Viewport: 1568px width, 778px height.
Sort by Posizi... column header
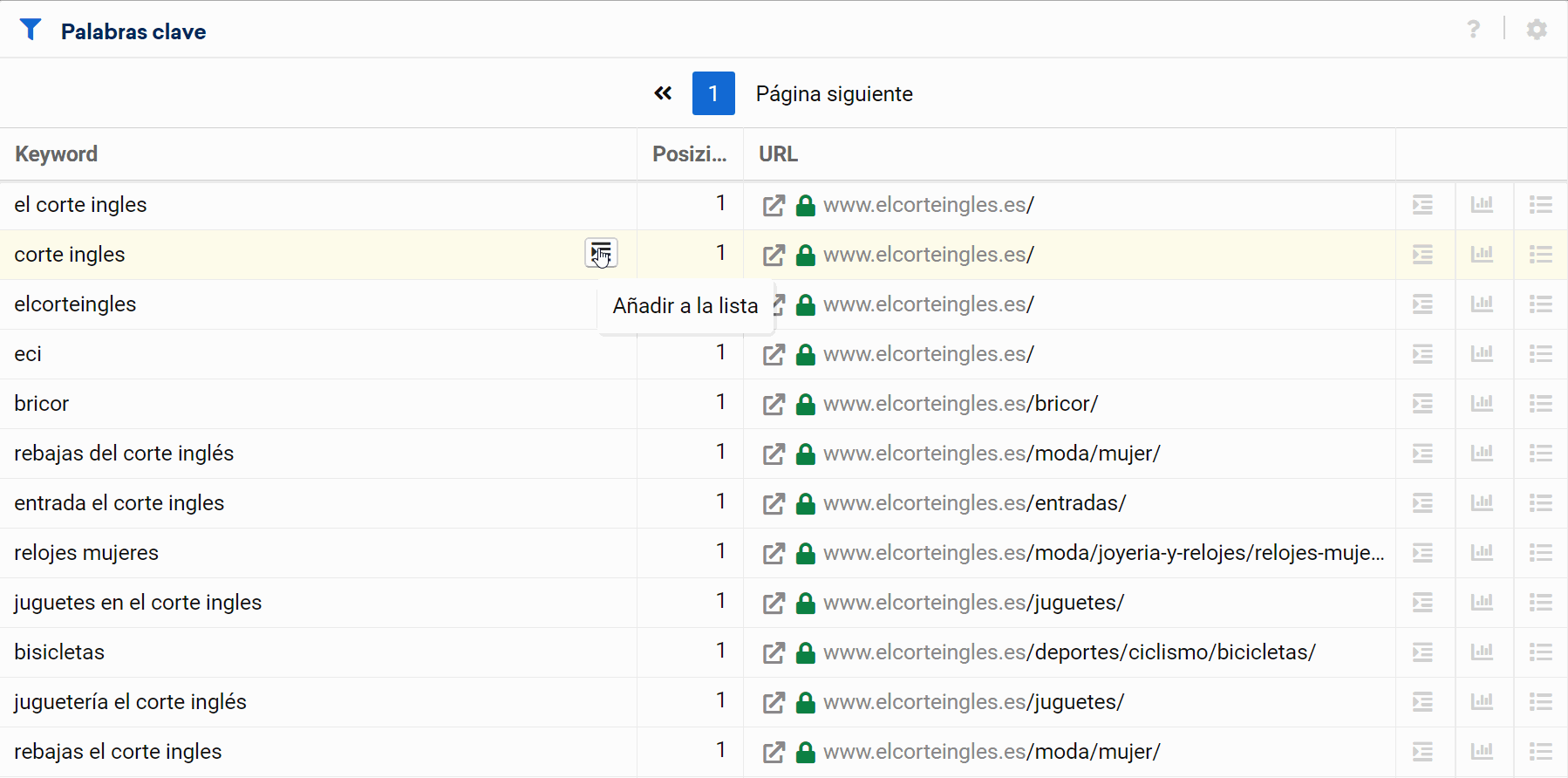pos(689,154)
